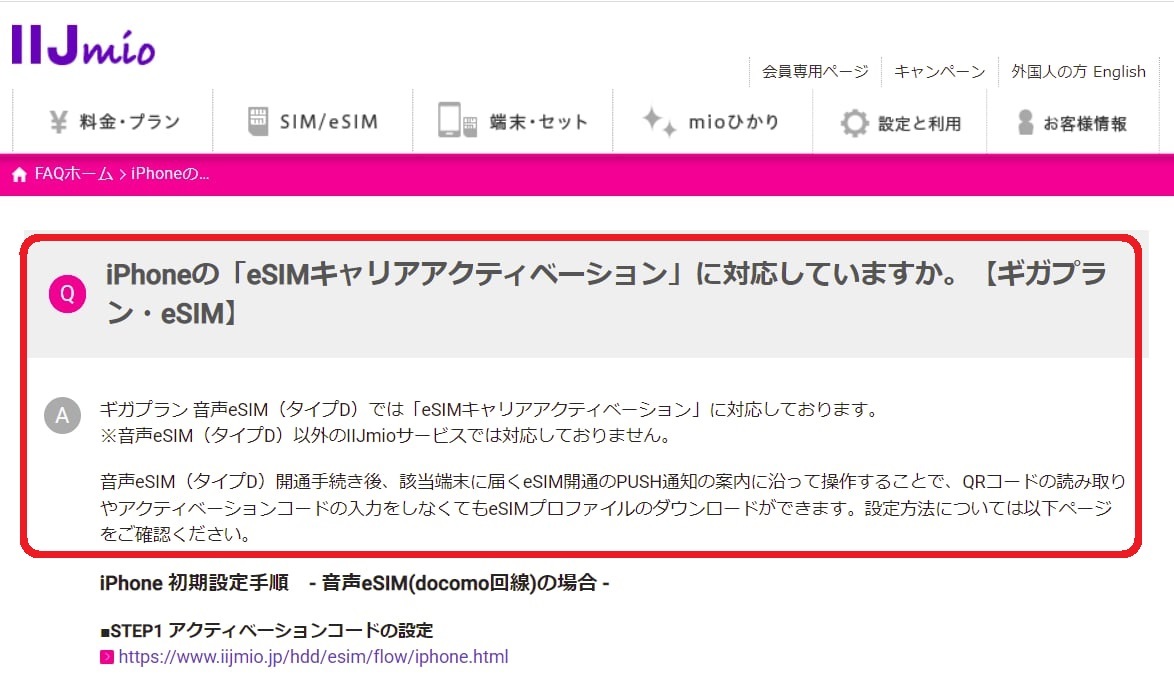Click the SIM card icon in navigation

258,120
